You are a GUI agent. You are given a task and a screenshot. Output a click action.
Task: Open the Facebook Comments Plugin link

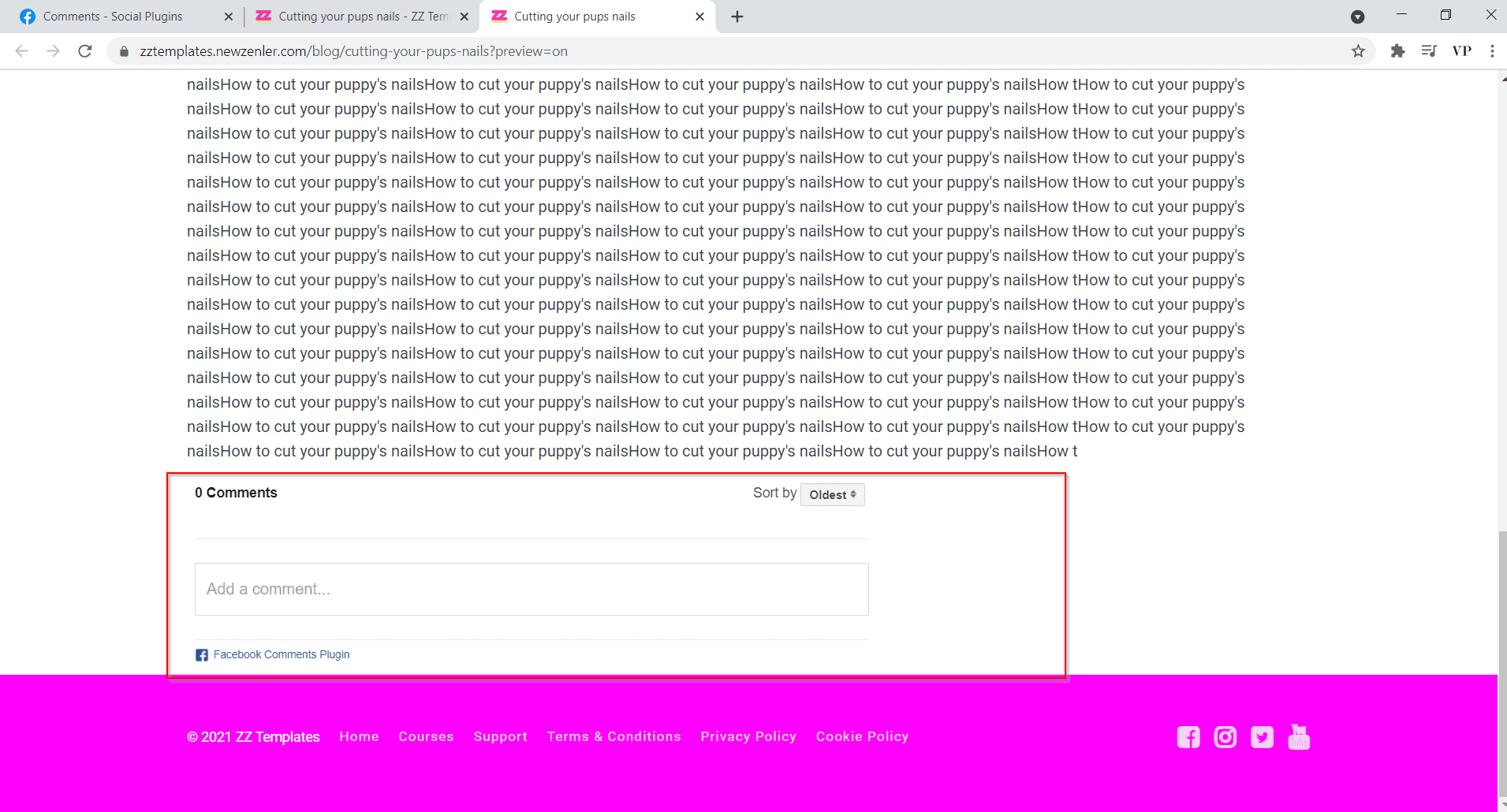click(281, 654)
